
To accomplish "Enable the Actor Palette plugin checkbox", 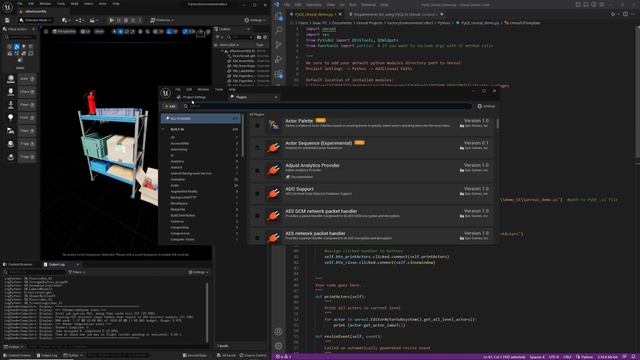I will 257,125.
